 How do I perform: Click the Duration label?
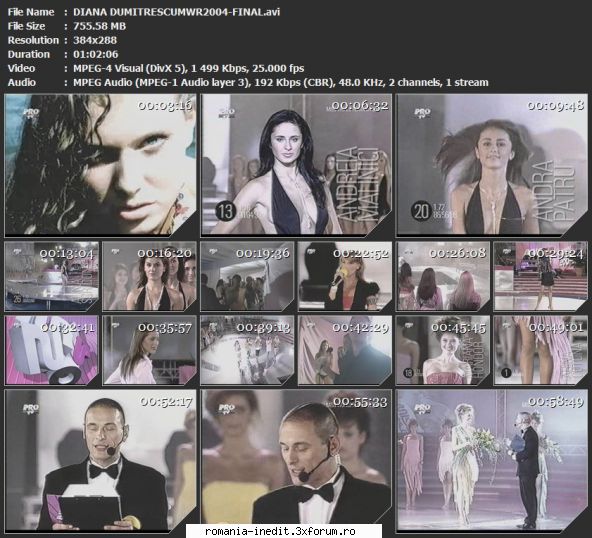pyautogui.click(x=29, y=54)
